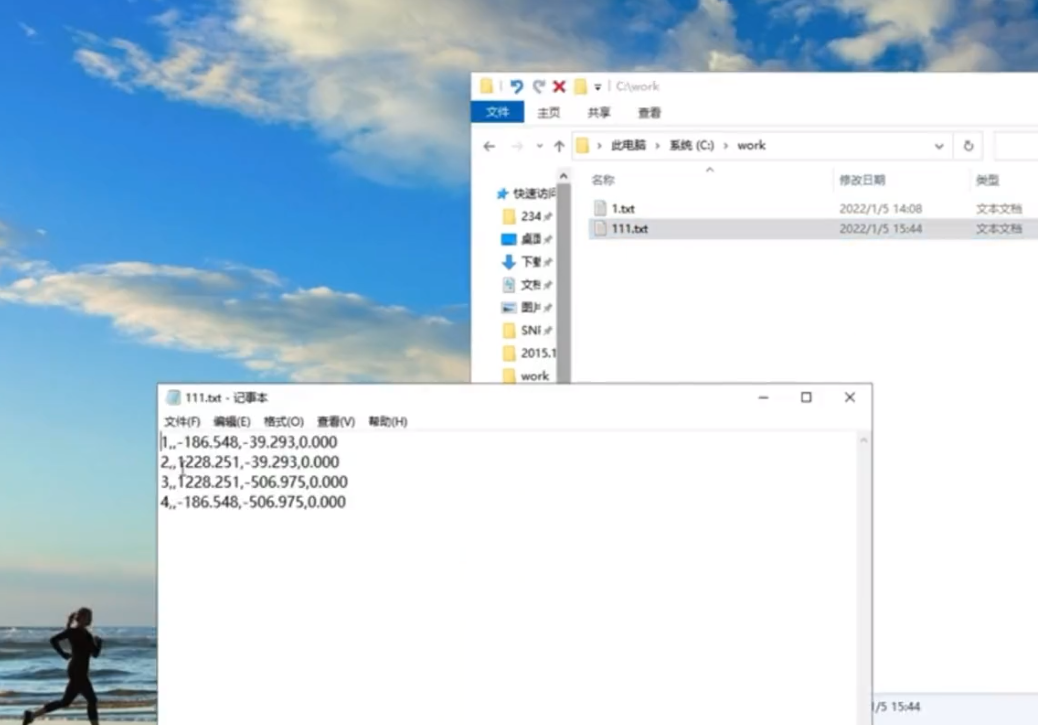Click the back arrow in Explorer

tap(487, 145)
